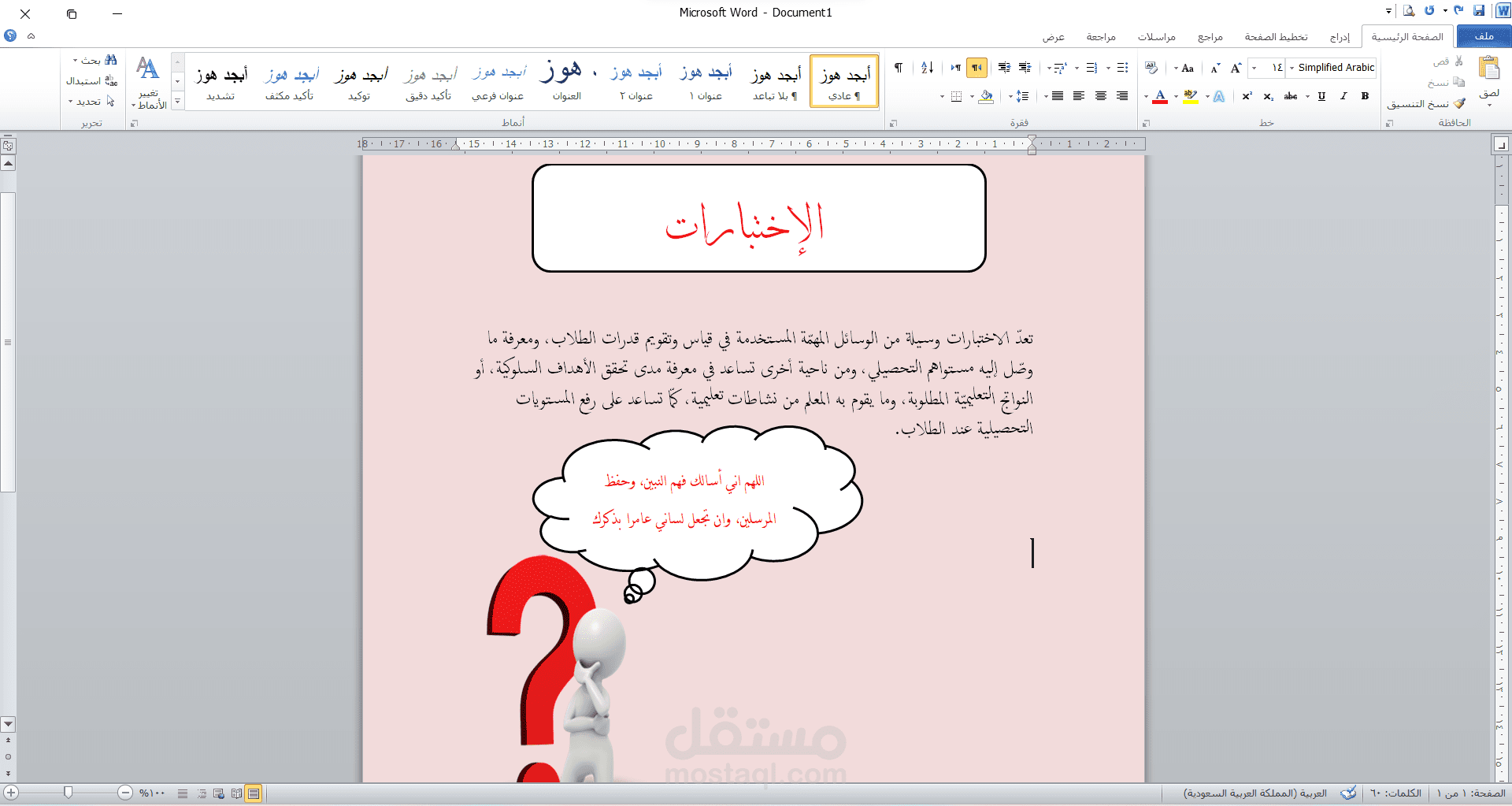
Task: Apply the تشديد emphasis style
Action: coord(220,81)
